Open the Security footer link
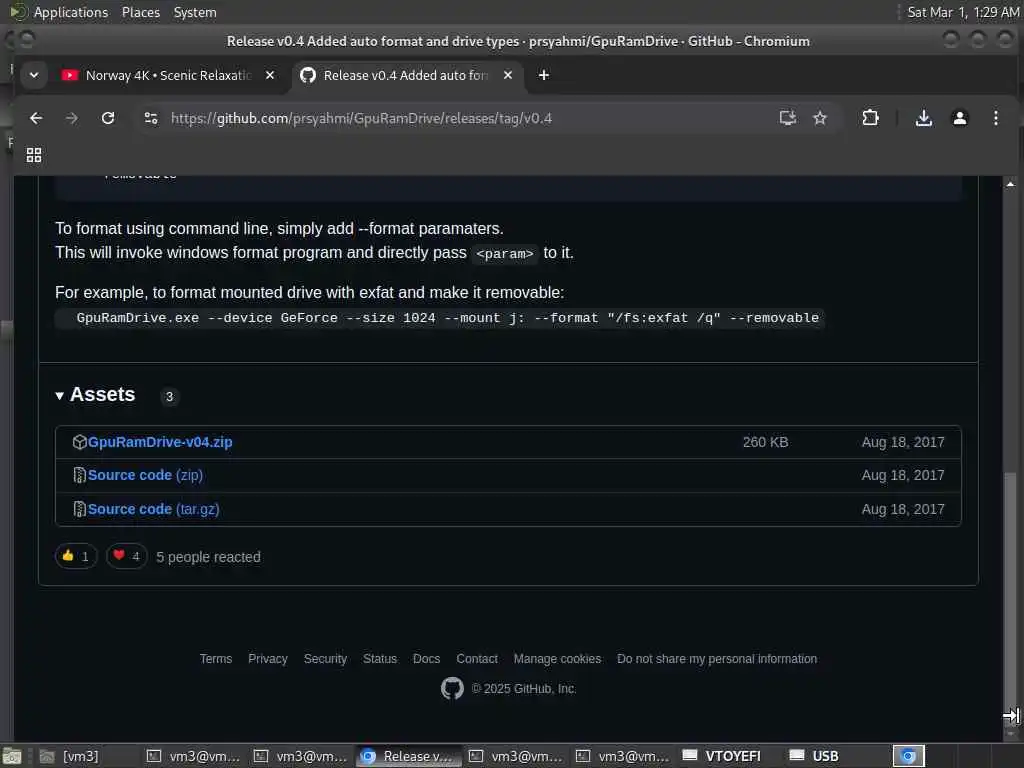 325,659
